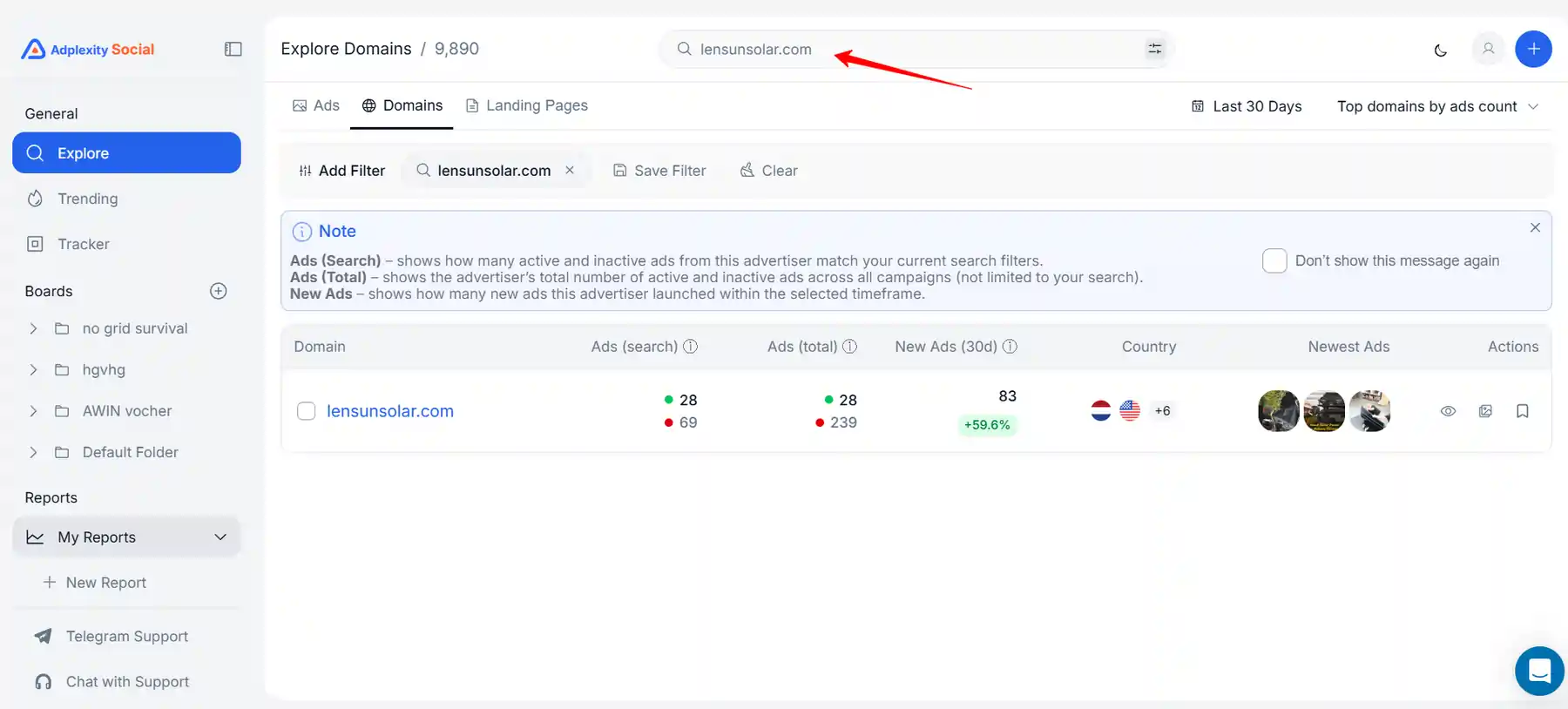Click the Adplexity Social logo

click(88, 50)
